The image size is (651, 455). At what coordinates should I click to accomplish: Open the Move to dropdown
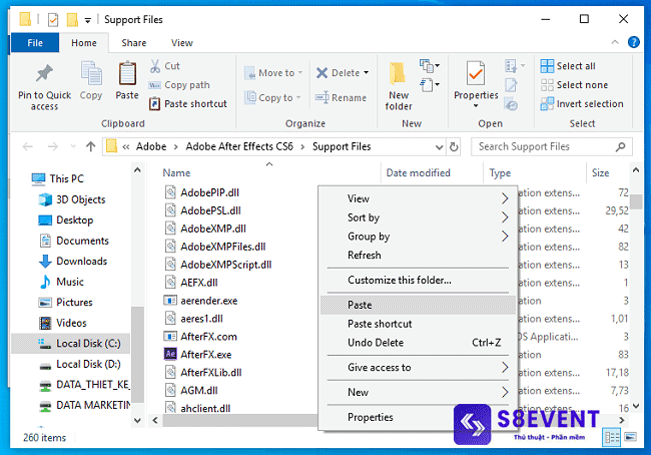(274, 73)
